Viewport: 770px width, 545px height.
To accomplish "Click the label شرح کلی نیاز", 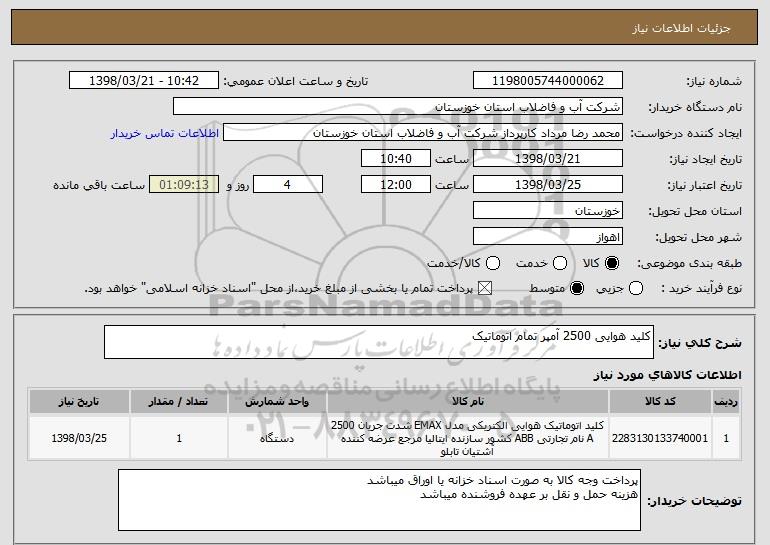I will pyautogui.click(x=700, y=343).
